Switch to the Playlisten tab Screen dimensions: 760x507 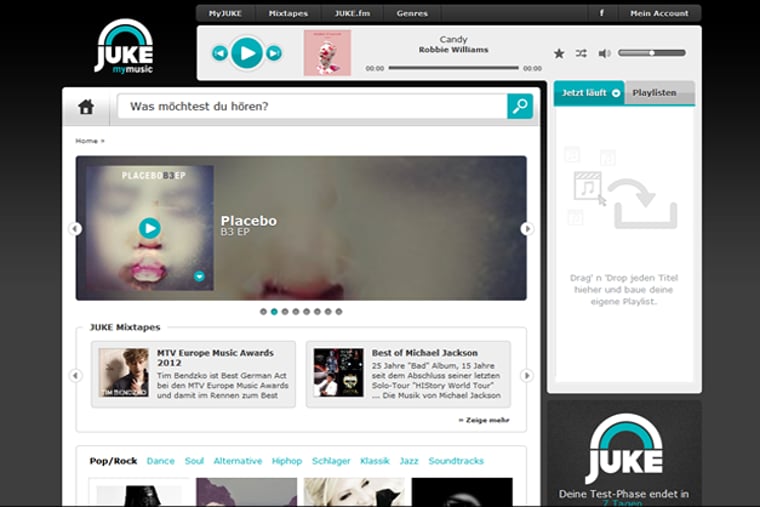[x=655, y=93]
